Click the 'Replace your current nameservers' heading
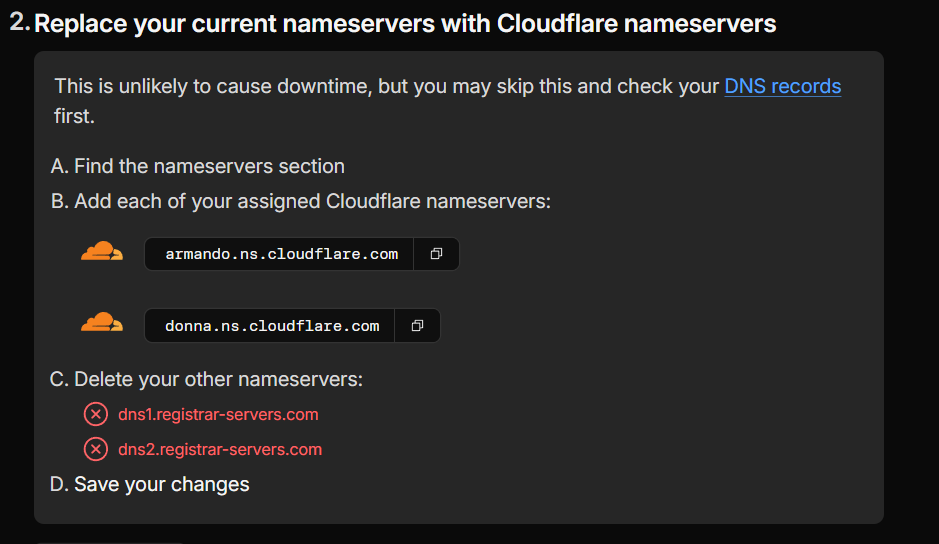The image size is (939, 544). [405, 24]
